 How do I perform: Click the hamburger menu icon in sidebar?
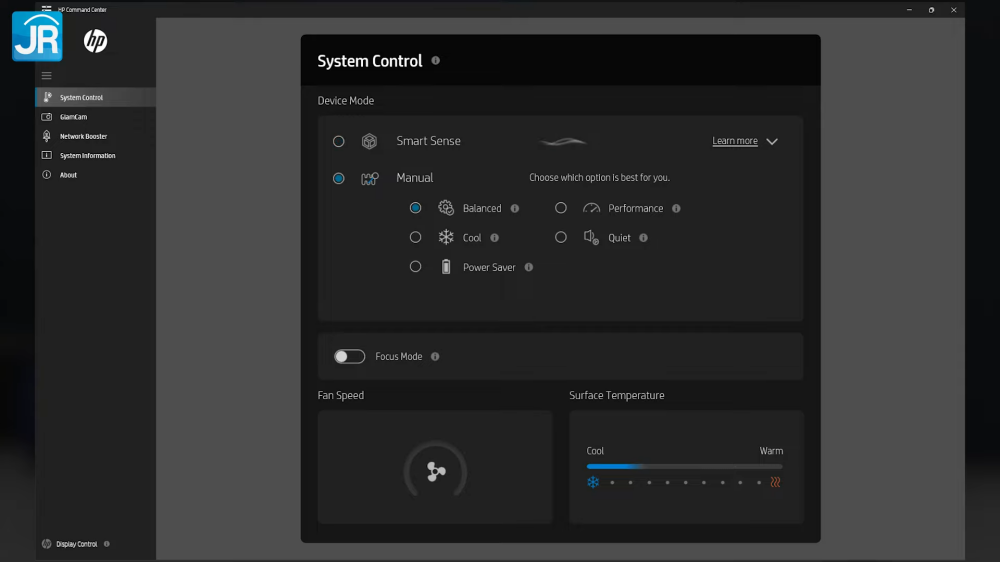(x=46, y=76)
